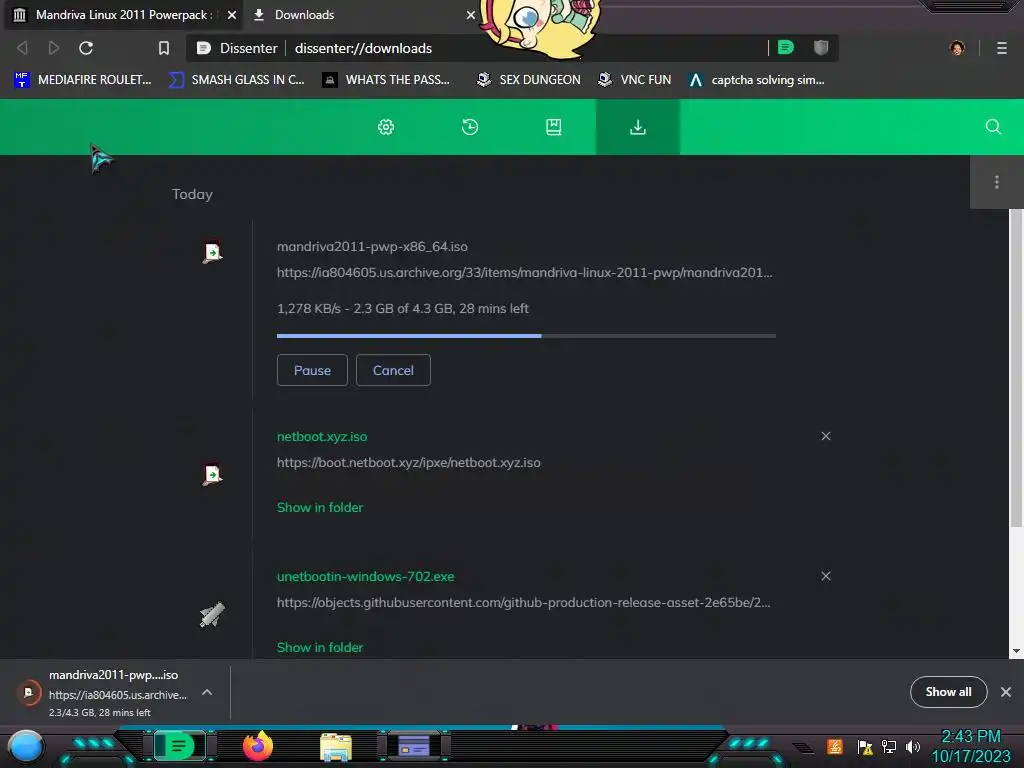This screenshot has height=768, width=1024.
Task: Open githubusercontent source URL for unetbootin
Action: click(x=524, y=603)
